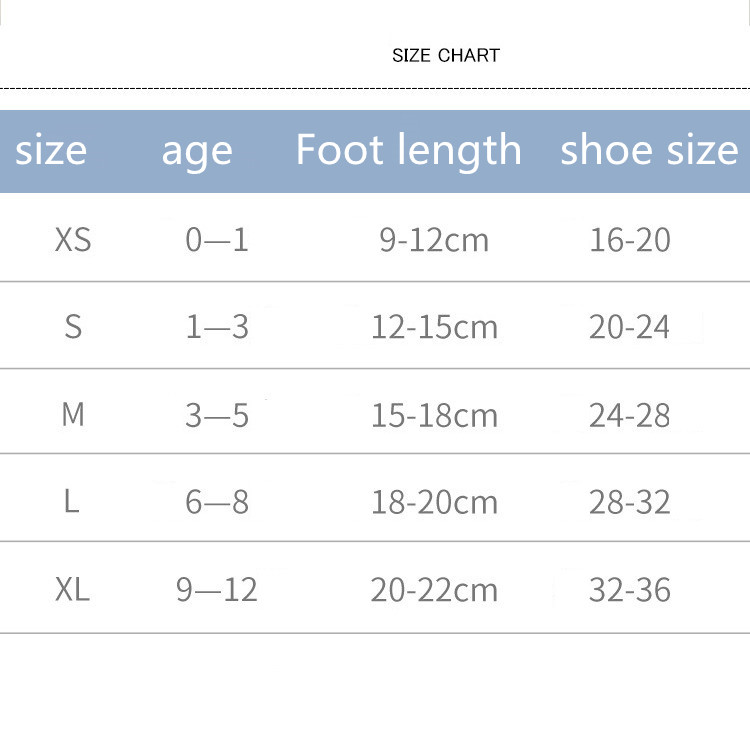Select the L size cell
Viewport: 750px width, 750px height.
72,502
